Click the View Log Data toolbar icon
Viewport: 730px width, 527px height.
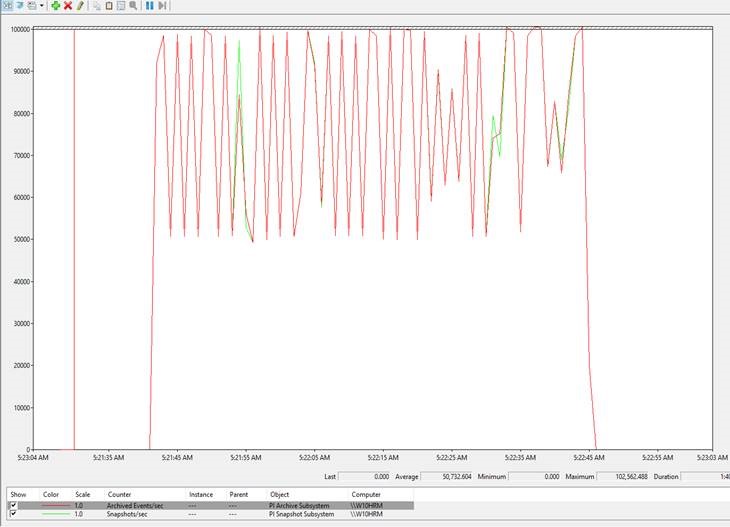pos(20,5)
